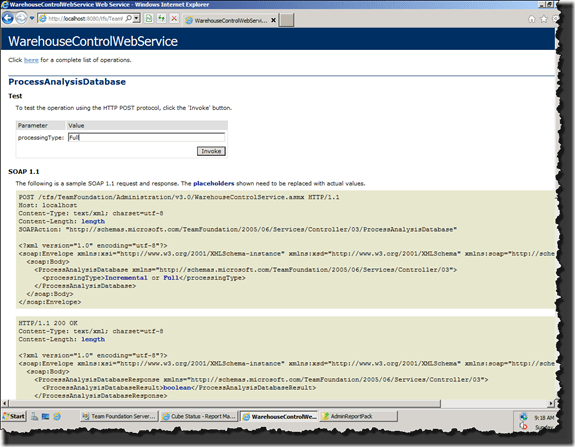The image size is (575, 447).
Task: Stop loading with the red X icon
Action: click(x=174, y=18)
